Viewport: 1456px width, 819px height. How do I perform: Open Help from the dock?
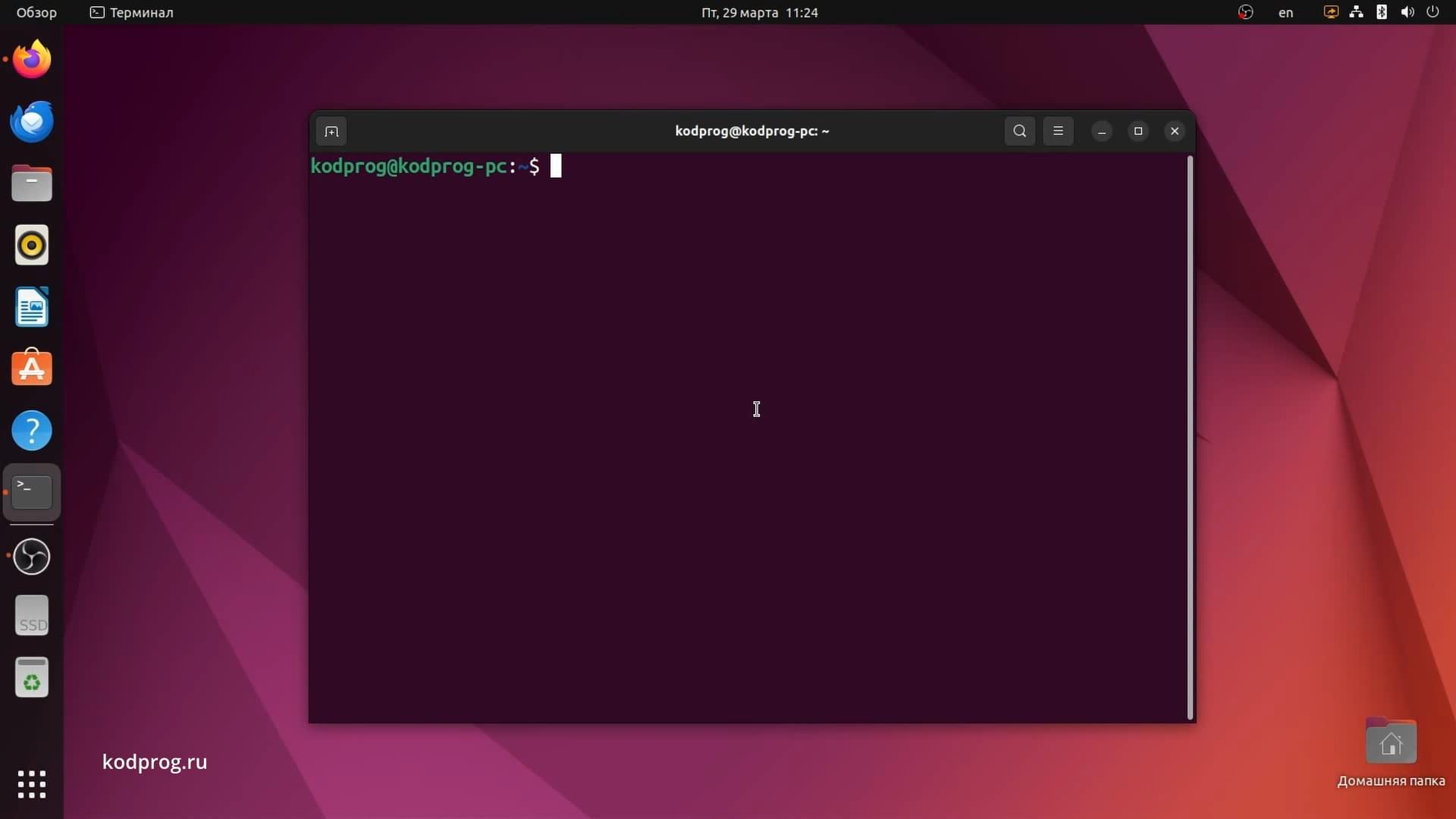[x=32, y=431]
